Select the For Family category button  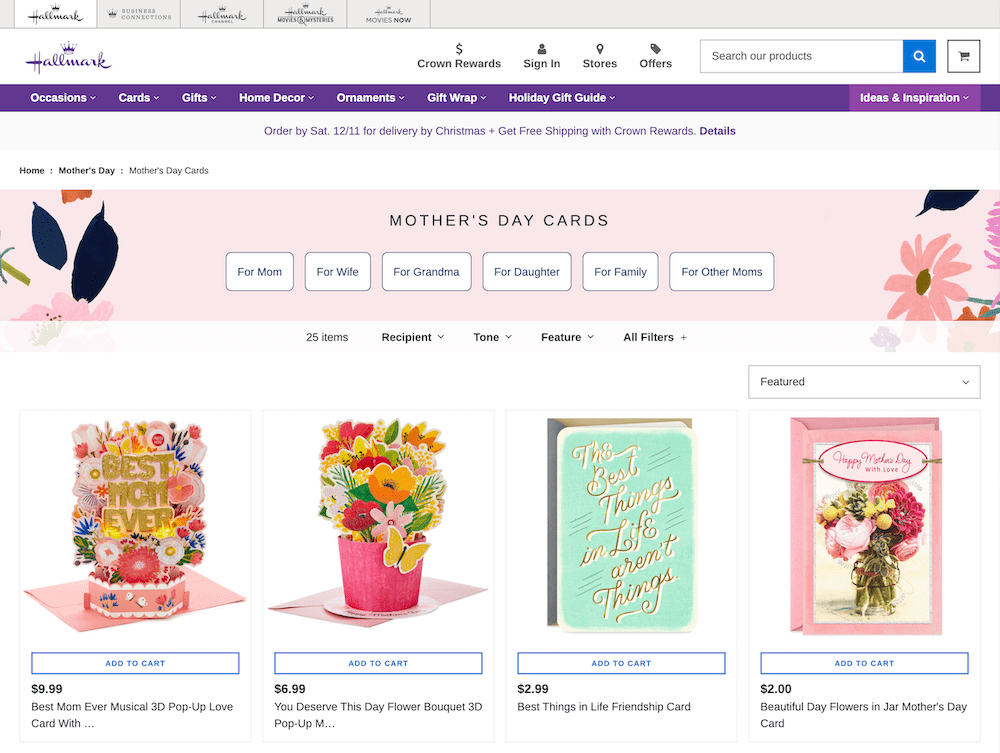(621, 272)
